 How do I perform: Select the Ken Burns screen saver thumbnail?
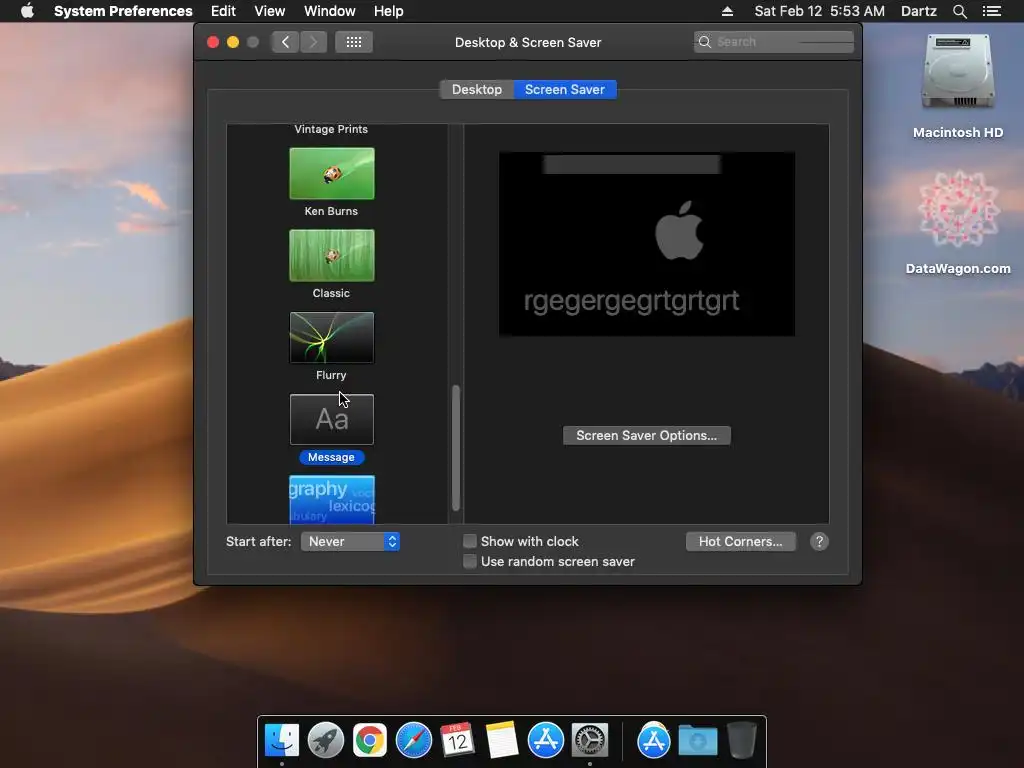click(332, 173)
